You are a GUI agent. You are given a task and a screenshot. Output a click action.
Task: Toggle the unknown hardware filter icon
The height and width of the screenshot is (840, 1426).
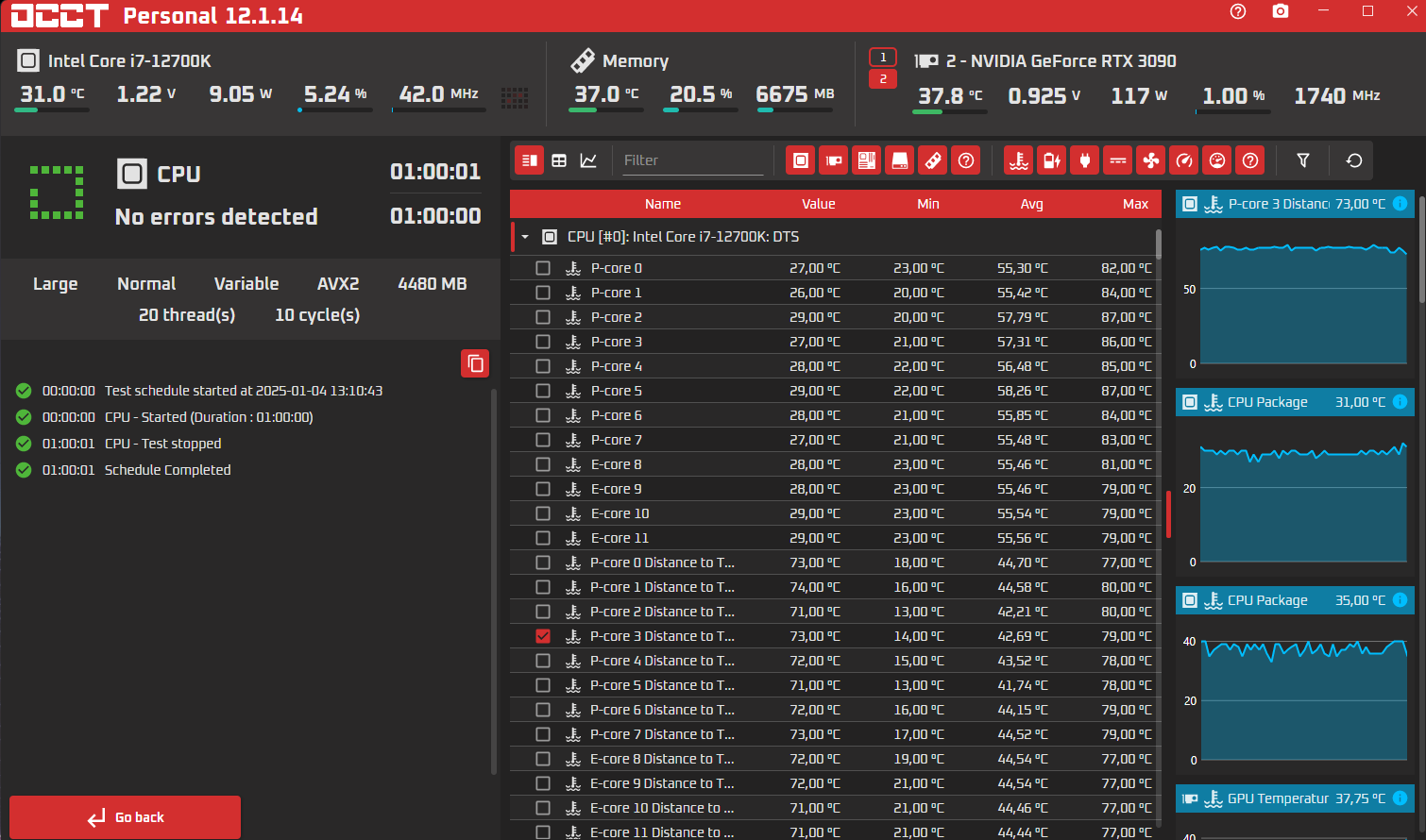tap(966, 160)
